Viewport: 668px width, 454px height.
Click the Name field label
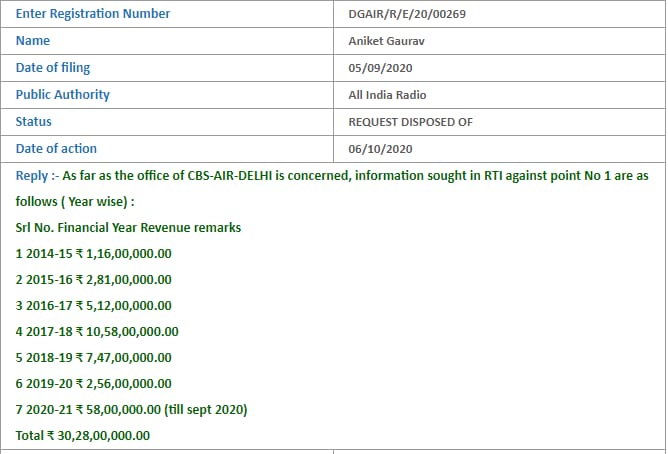pos(33,41)
